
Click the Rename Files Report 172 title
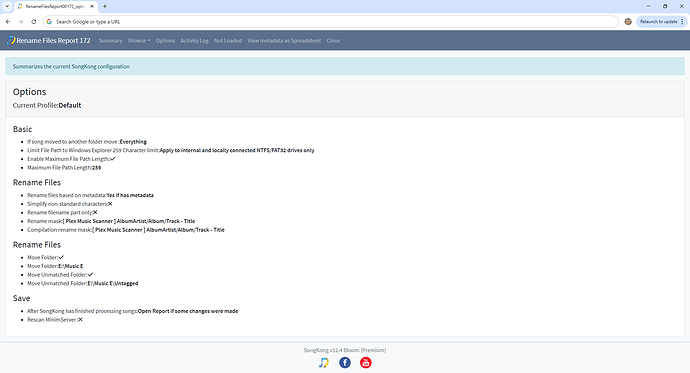[x=53, y=40]
